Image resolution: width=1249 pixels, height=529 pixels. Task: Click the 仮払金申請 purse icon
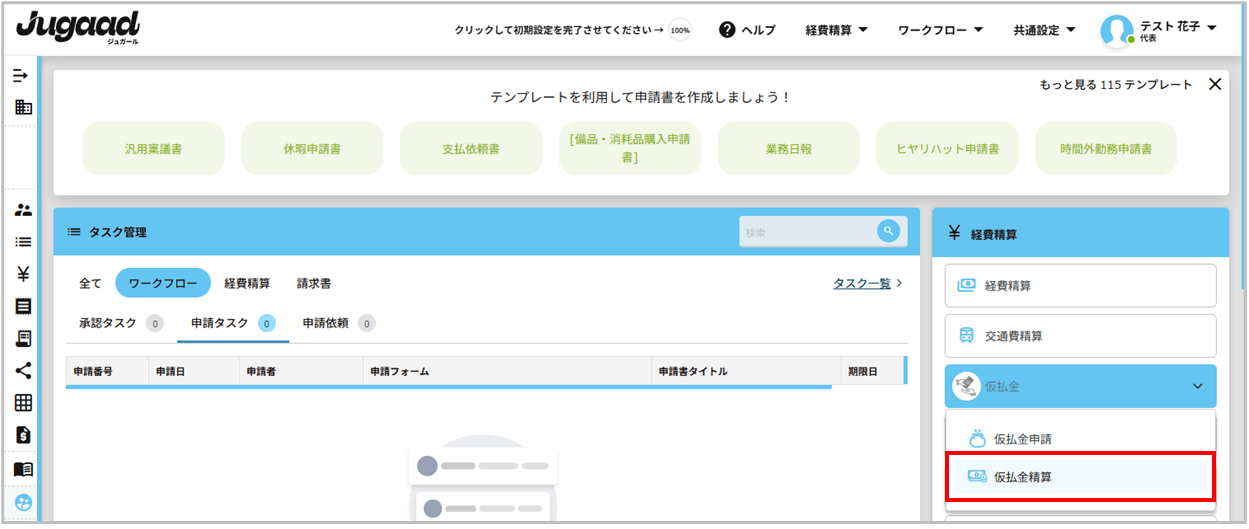(x=977, y=439)
